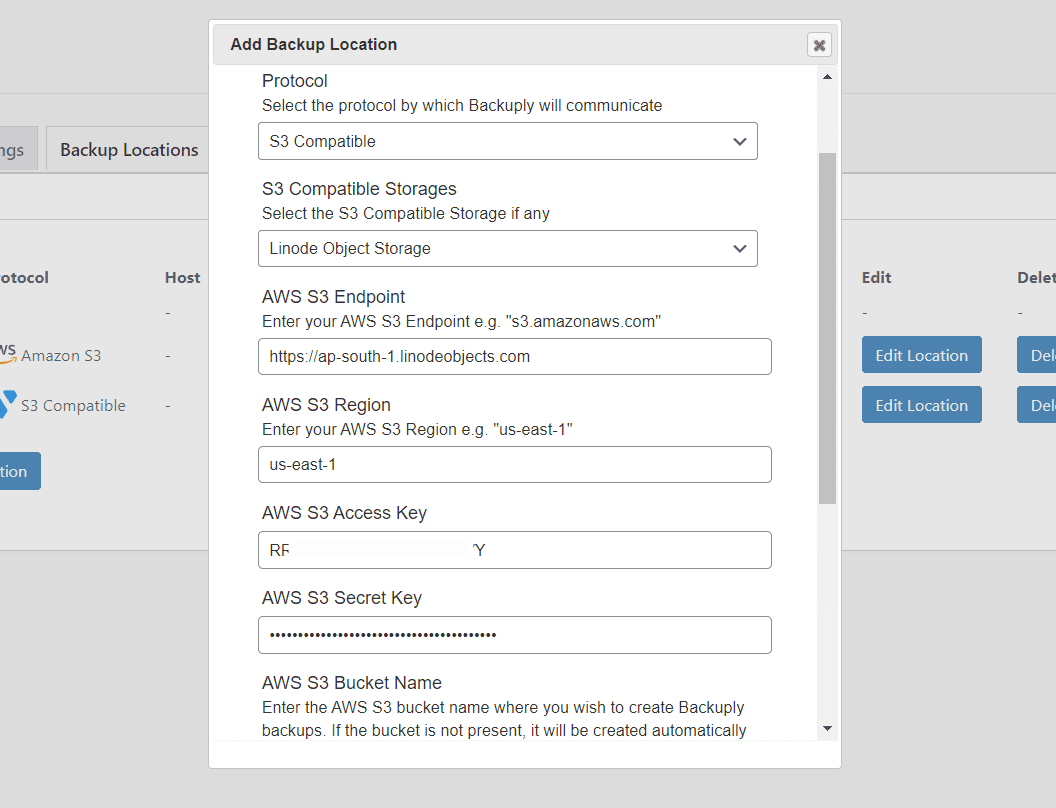Click Edit Location for the Amazon S3 entry
Screen dimensions: 1056x808
click(x=921, y=354)
